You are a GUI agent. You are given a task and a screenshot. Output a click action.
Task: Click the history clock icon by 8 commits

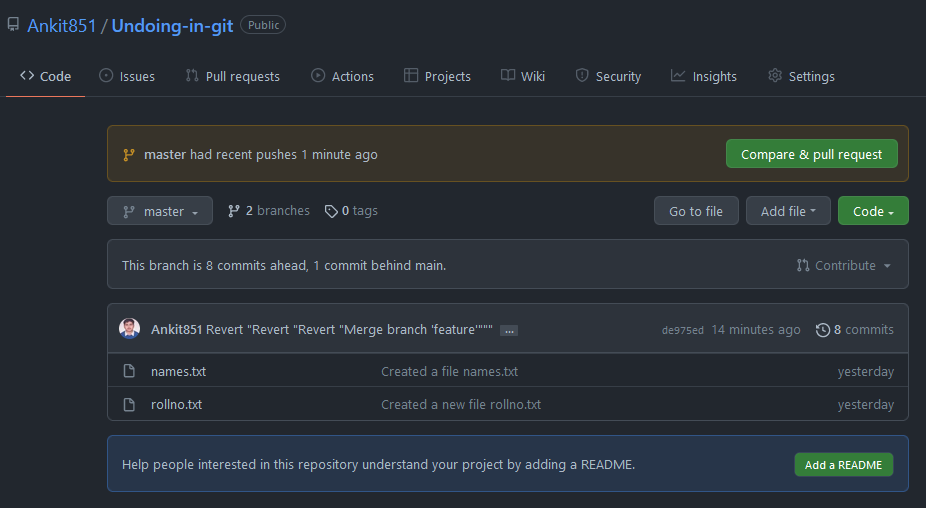[822, 329]
